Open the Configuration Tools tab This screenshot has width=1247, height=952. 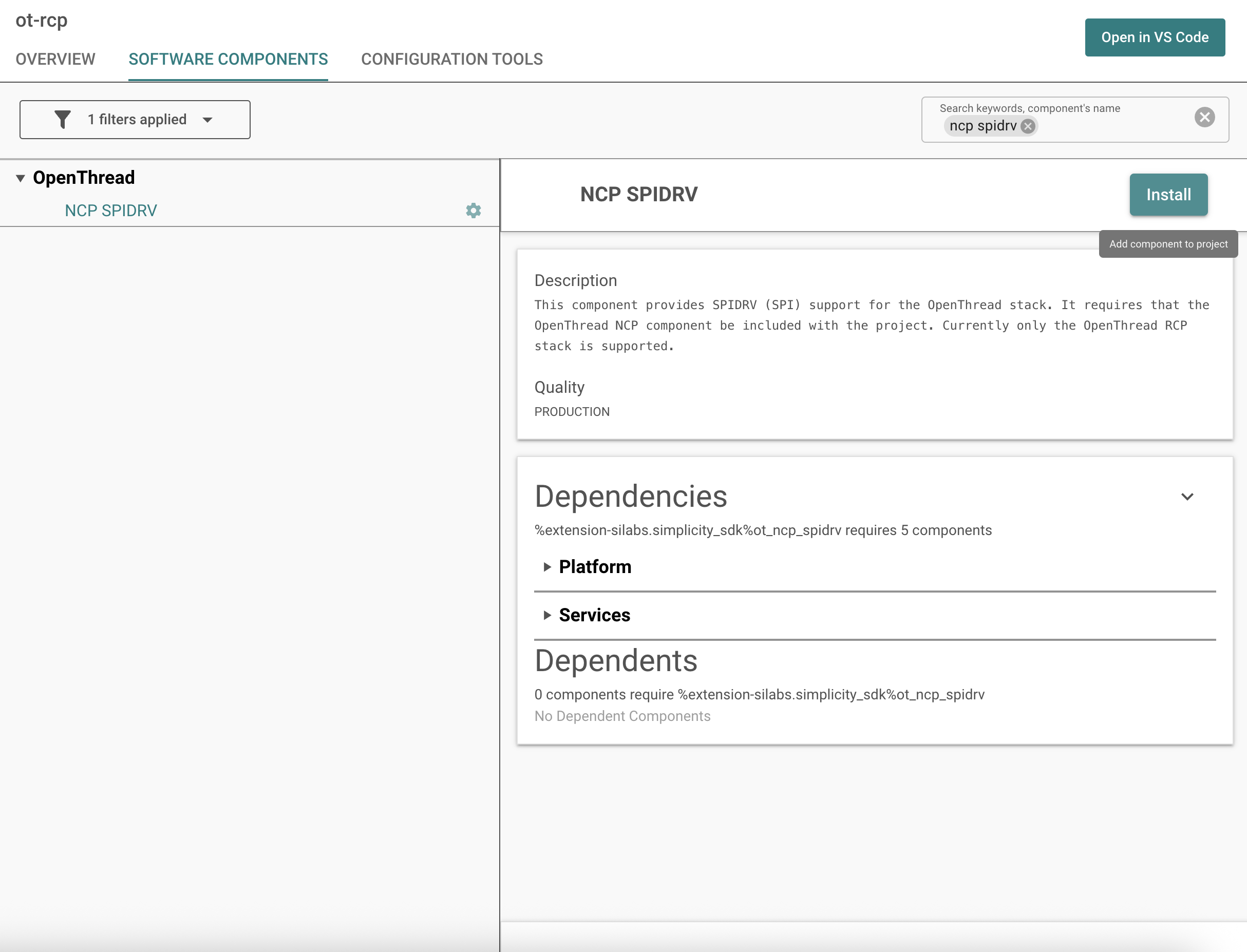(x=452, y=59)
